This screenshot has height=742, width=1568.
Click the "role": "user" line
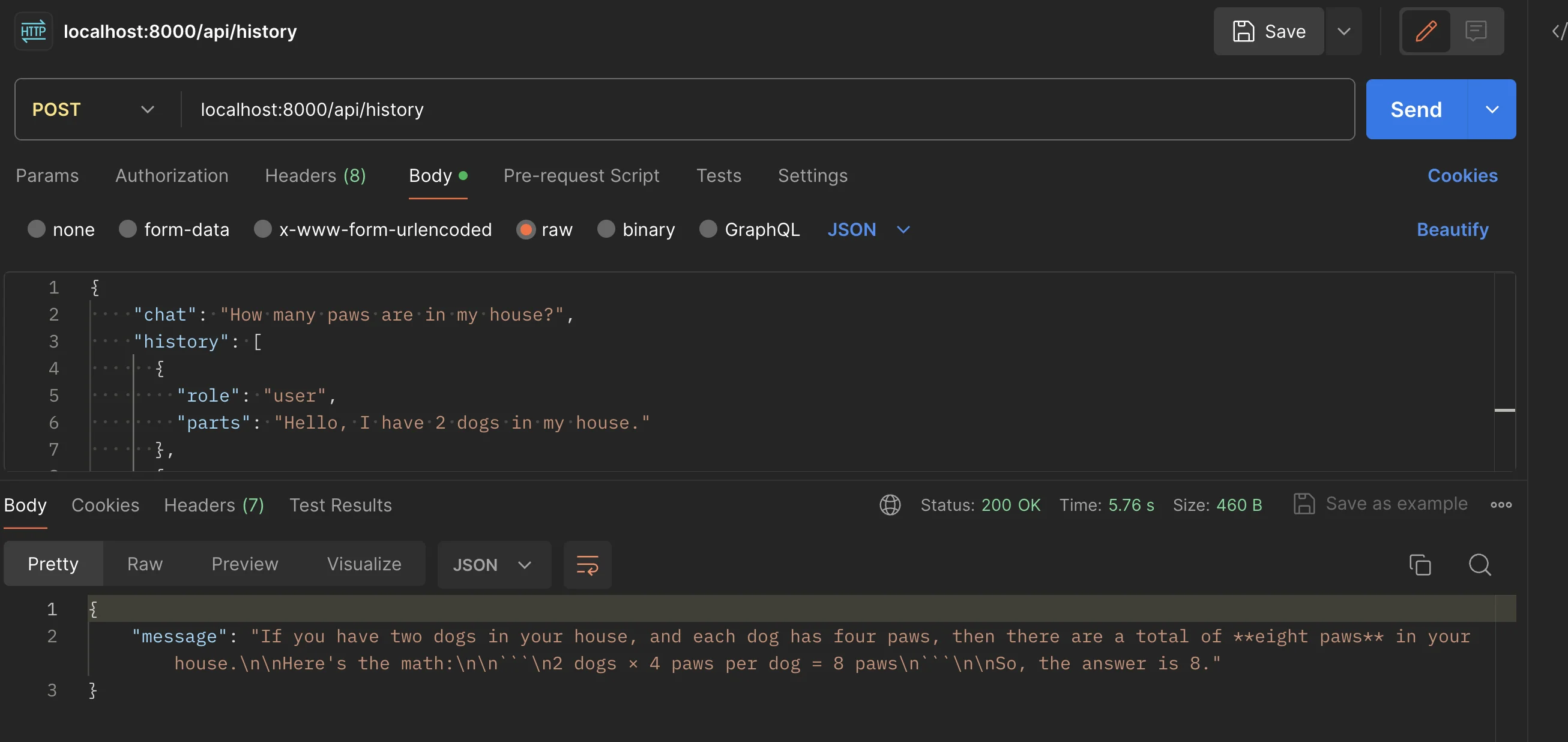pos(256,396)
